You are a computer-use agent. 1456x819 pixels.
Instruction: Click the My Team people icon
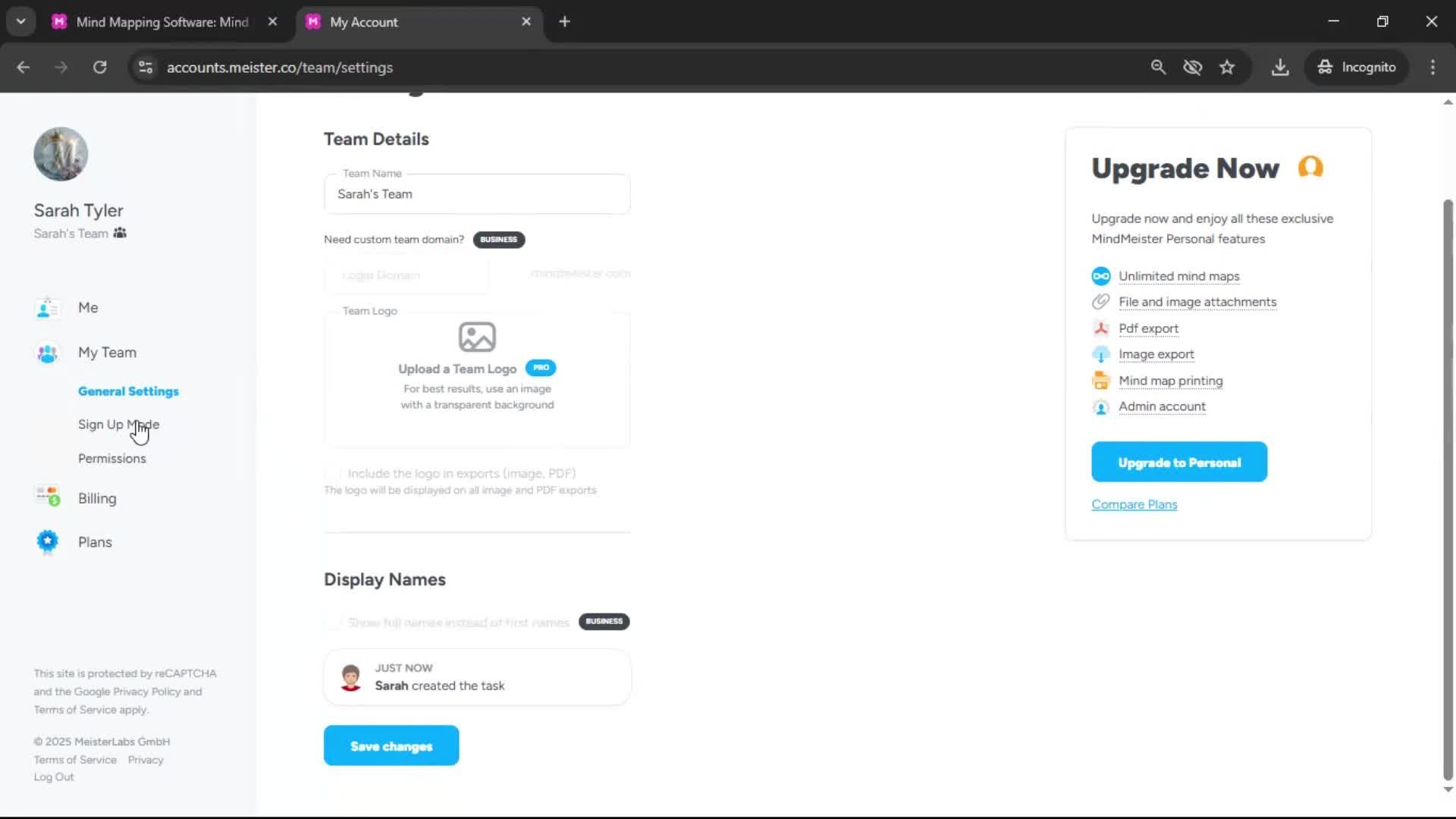(x=47, y=353)
